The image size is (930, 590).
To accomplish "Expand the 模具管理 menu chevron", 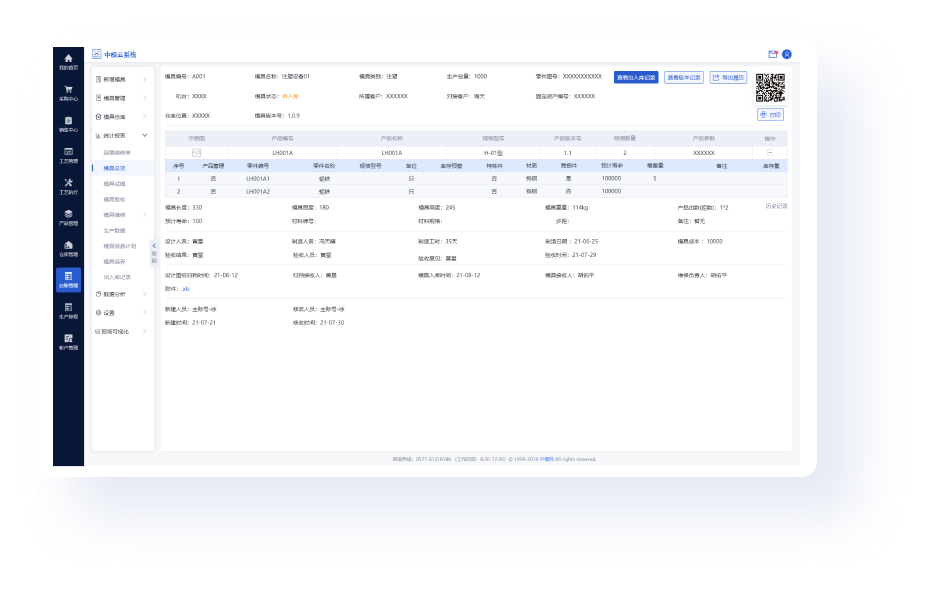I will point(144,98).
